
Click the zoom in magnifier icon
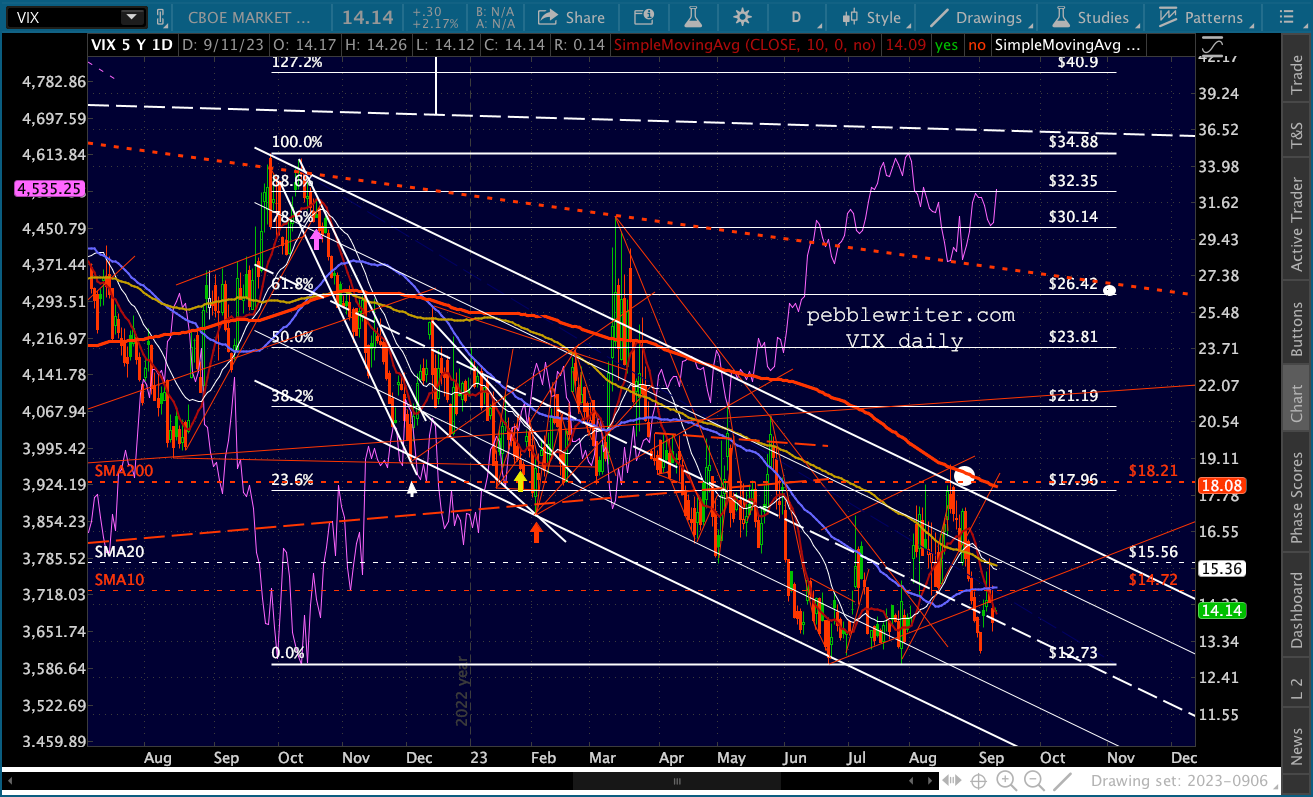click(x=1006, y=781)
